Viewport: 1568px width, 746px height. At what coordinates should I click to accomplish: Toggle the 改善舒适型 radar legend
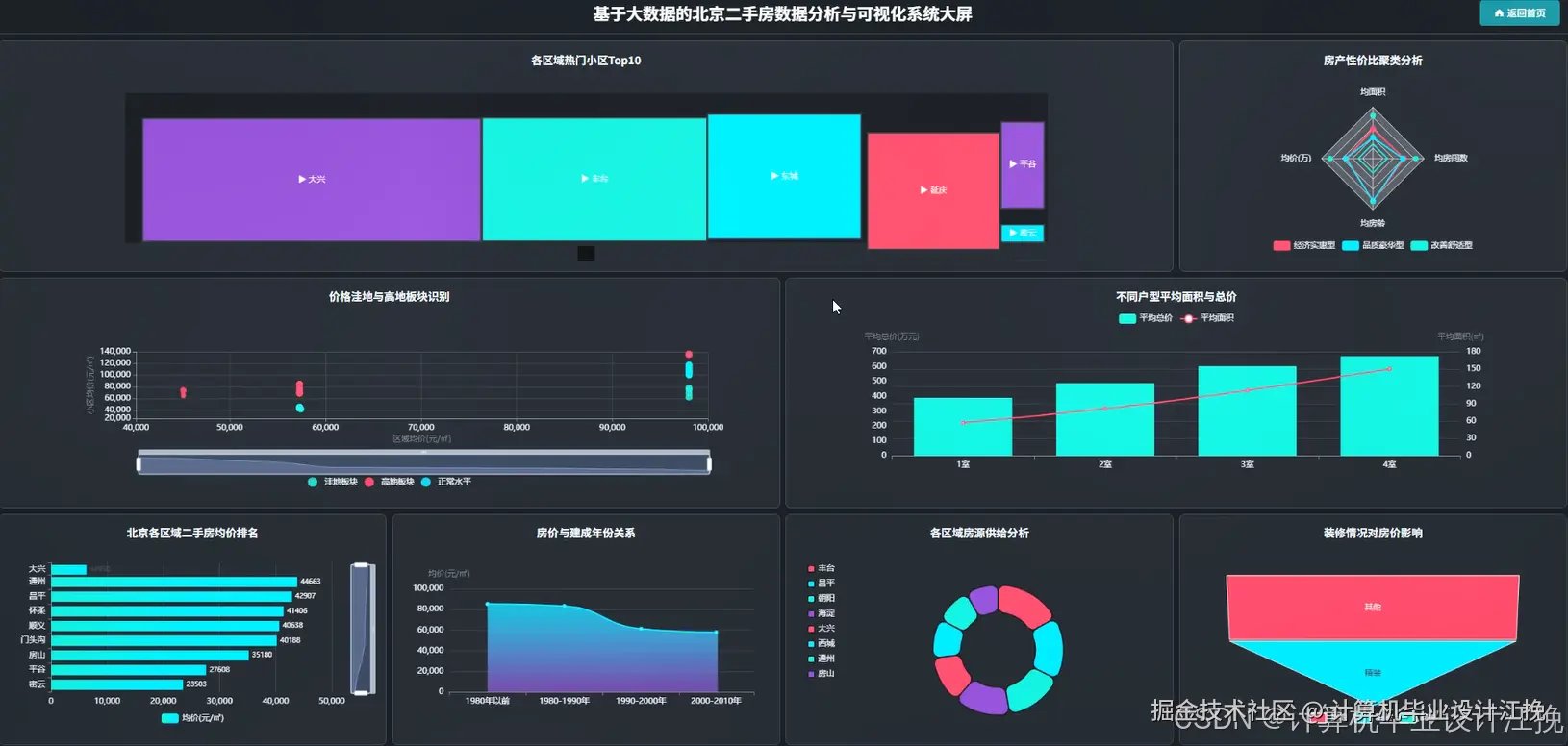(1441, 245)
